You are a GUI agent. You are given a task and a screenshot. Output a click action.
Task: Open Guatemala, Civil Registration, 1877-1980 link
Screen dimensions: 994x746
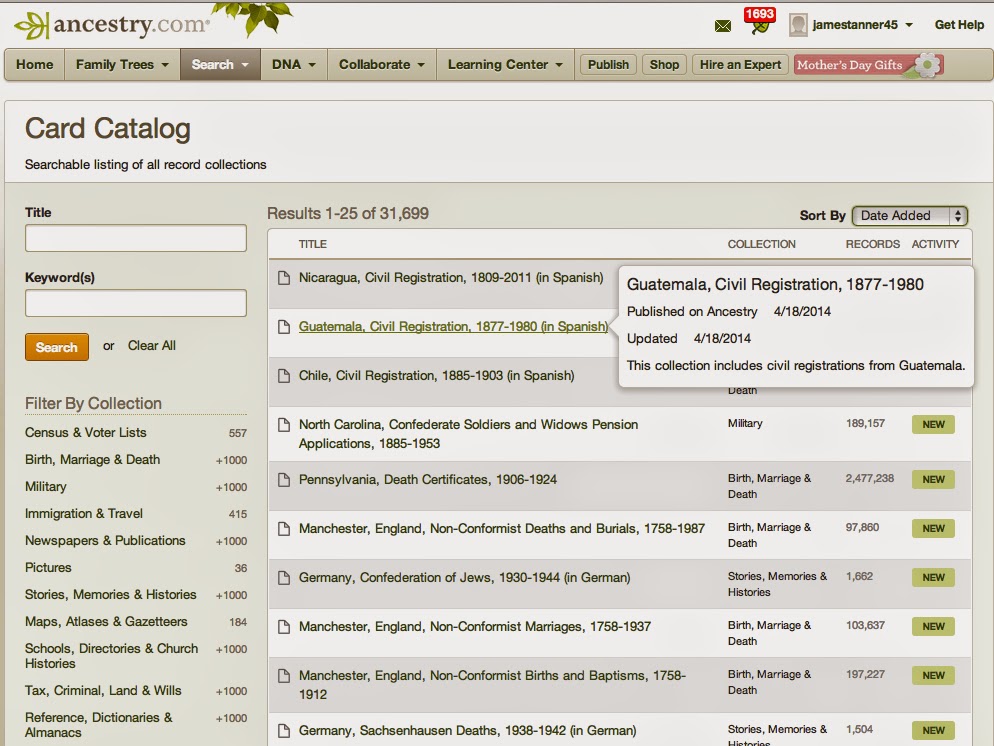(453, 326)
